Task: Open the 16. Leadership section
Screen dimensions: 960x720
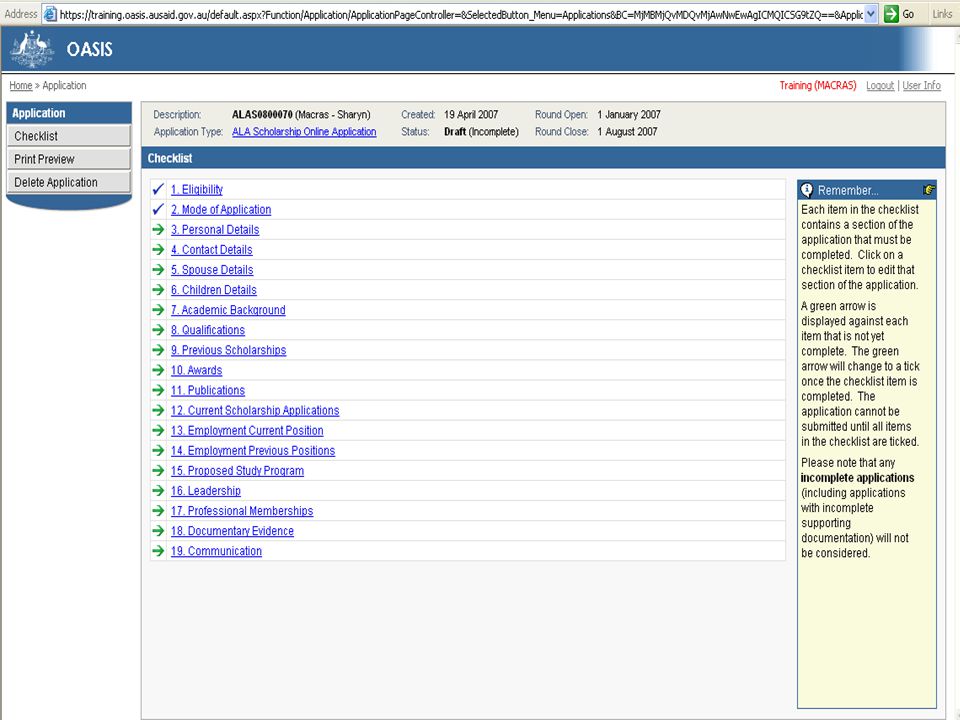Action: 206,490
